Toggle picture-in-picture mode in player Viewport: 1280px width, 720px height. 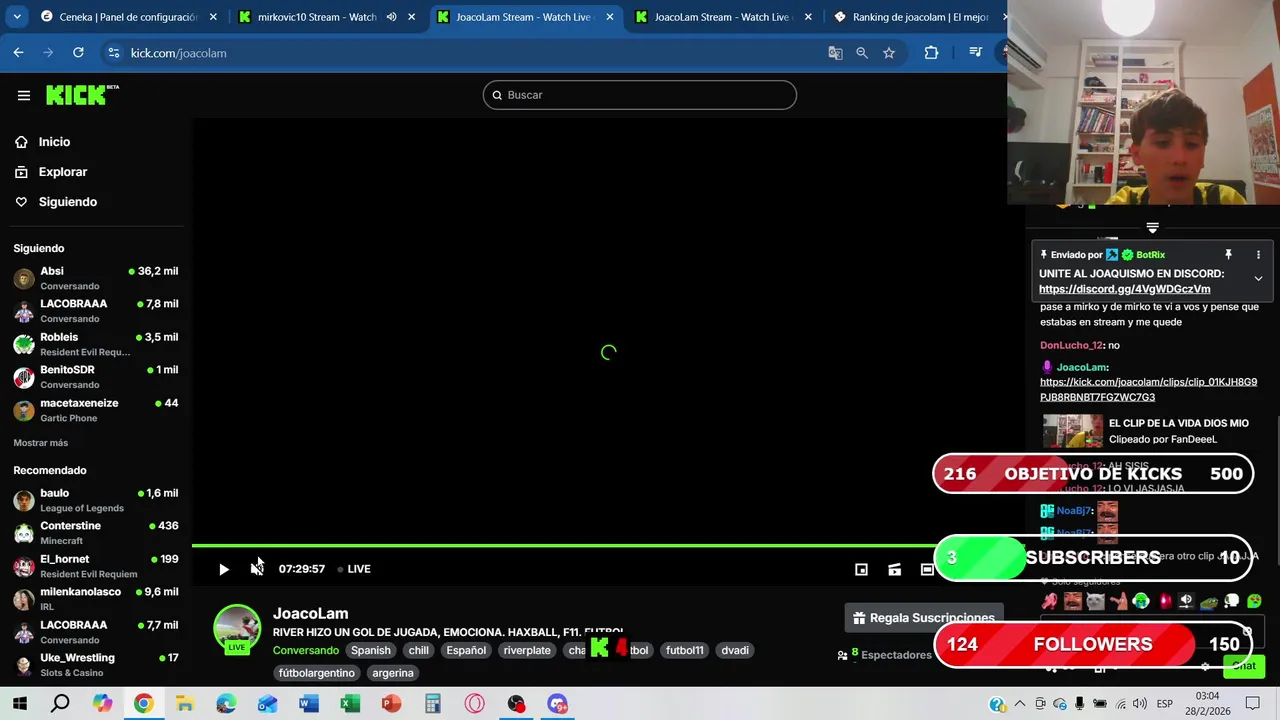tap(861, 569)
